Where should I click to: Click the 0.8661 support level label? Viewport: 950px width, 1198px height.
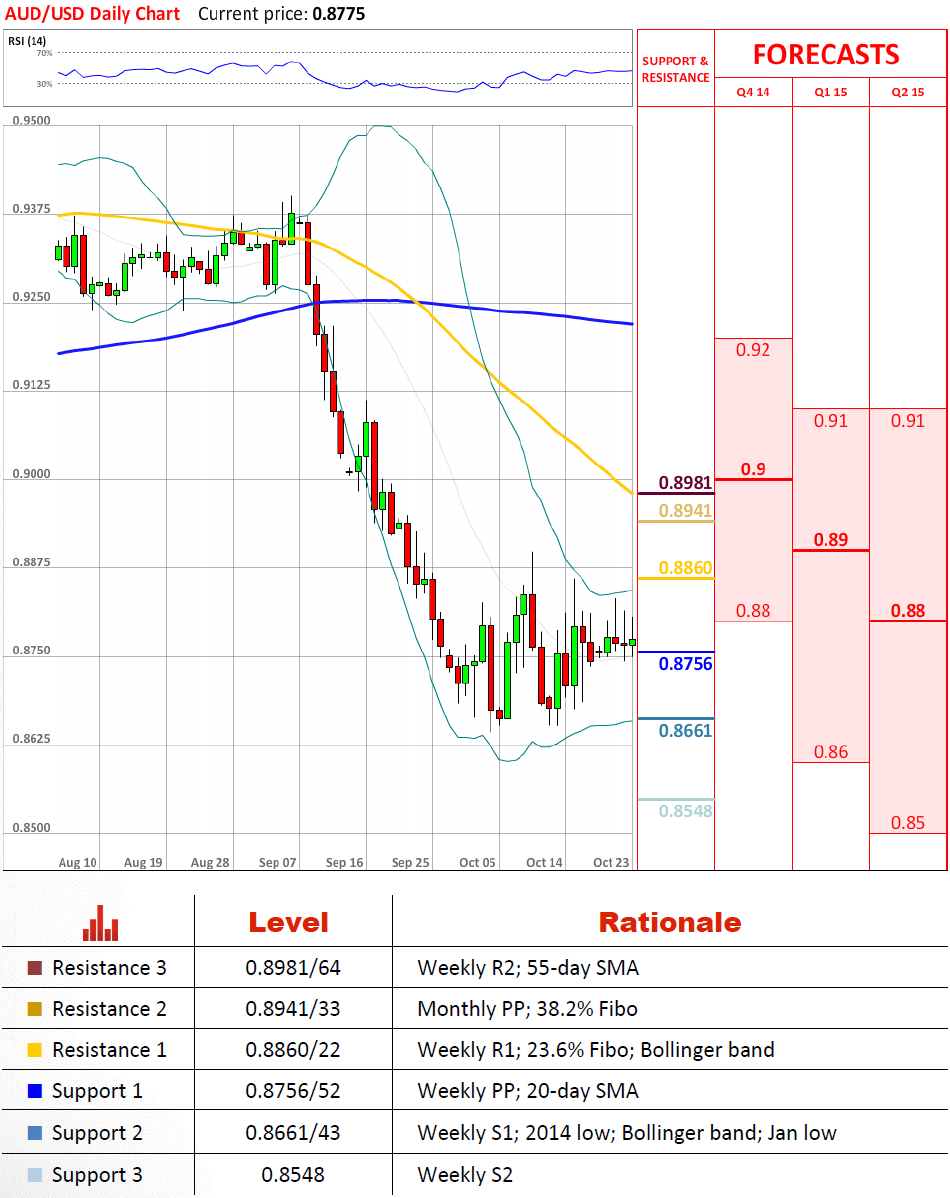click(686, 730)
